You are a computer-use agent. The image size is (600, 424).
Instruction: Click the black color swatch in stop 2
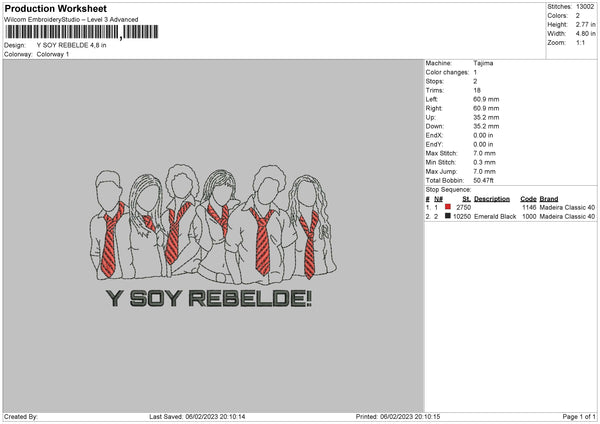[448, 216]
